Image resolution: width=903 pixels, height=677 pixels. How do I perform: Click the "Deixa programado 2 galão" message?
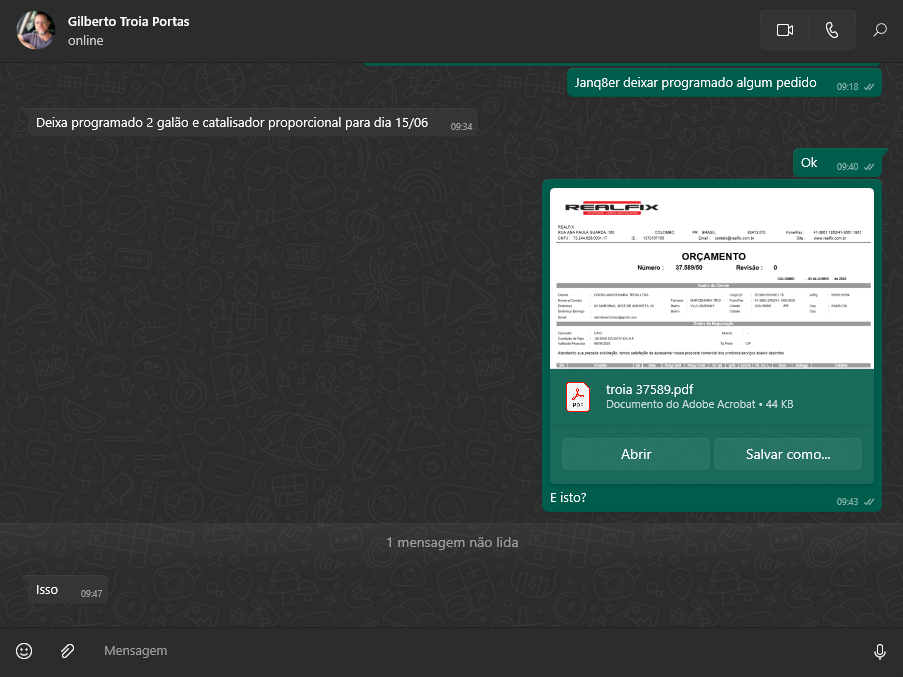(x=232, y=123)
